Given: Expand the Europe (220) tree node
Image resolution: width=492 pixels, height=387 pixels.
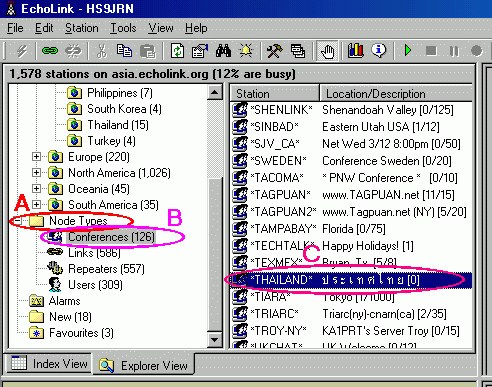Looking at the screenshot, I should 36,157.
